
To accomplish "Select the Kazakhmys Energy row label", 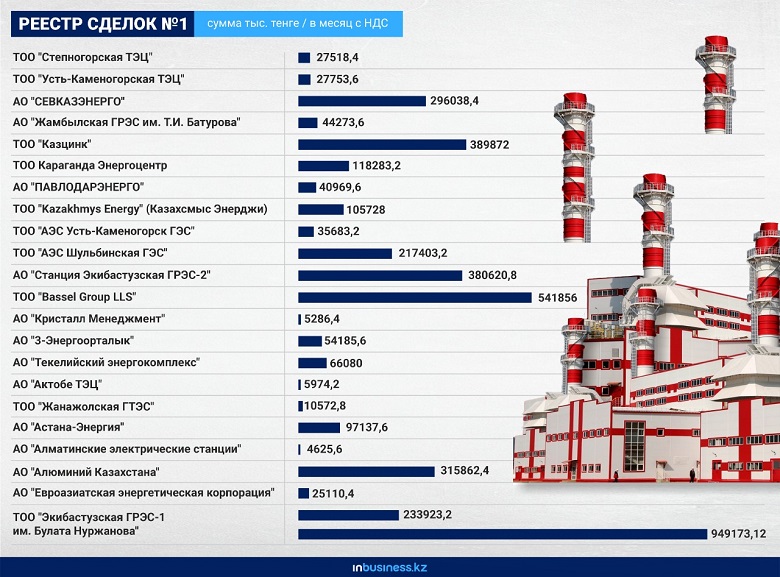I will (140, 209).
